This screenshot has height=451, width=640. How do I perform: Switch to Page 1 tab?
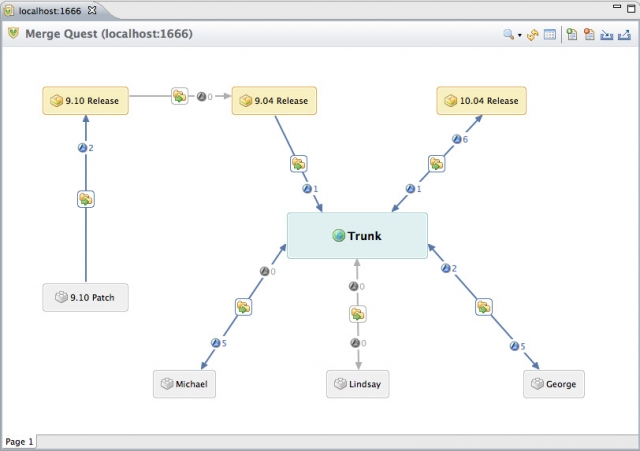19,441
